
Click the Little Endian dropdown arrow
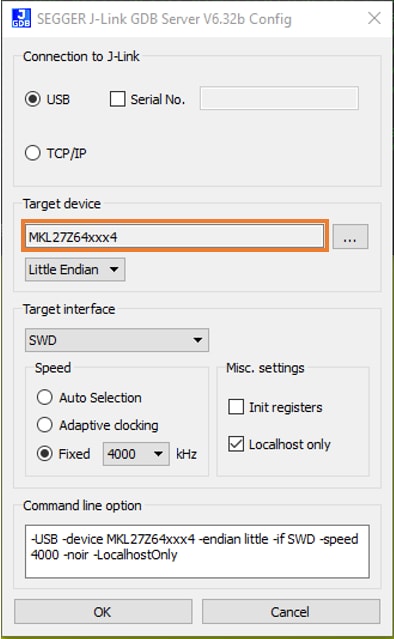[x=114, y=269]
